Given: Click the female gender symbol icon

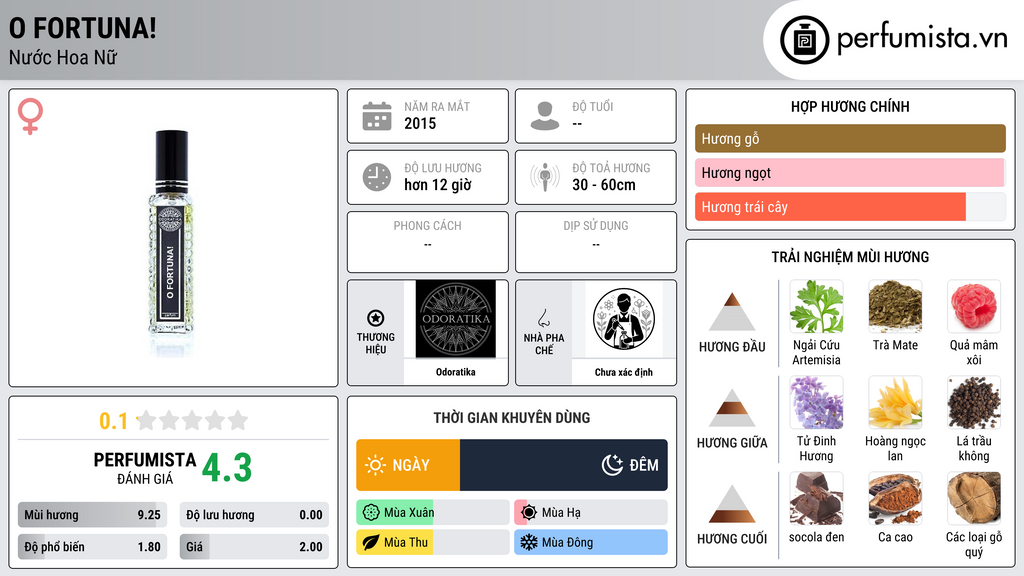Looking at the screenshot, I should [x=30, y=116].
